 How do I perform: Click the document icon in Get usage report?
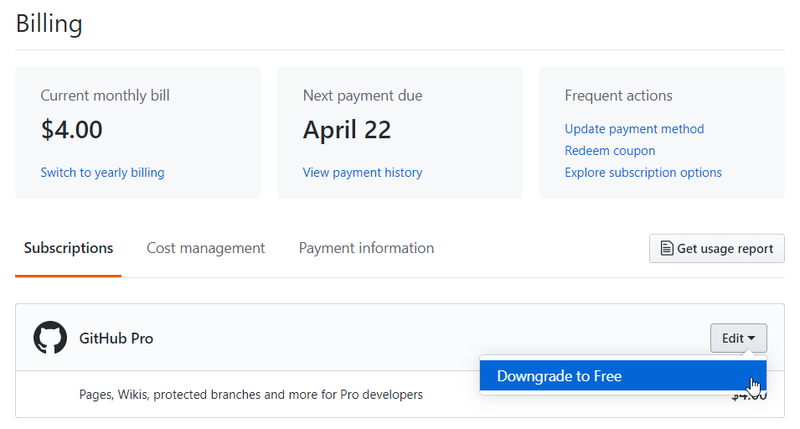point(666,248)
